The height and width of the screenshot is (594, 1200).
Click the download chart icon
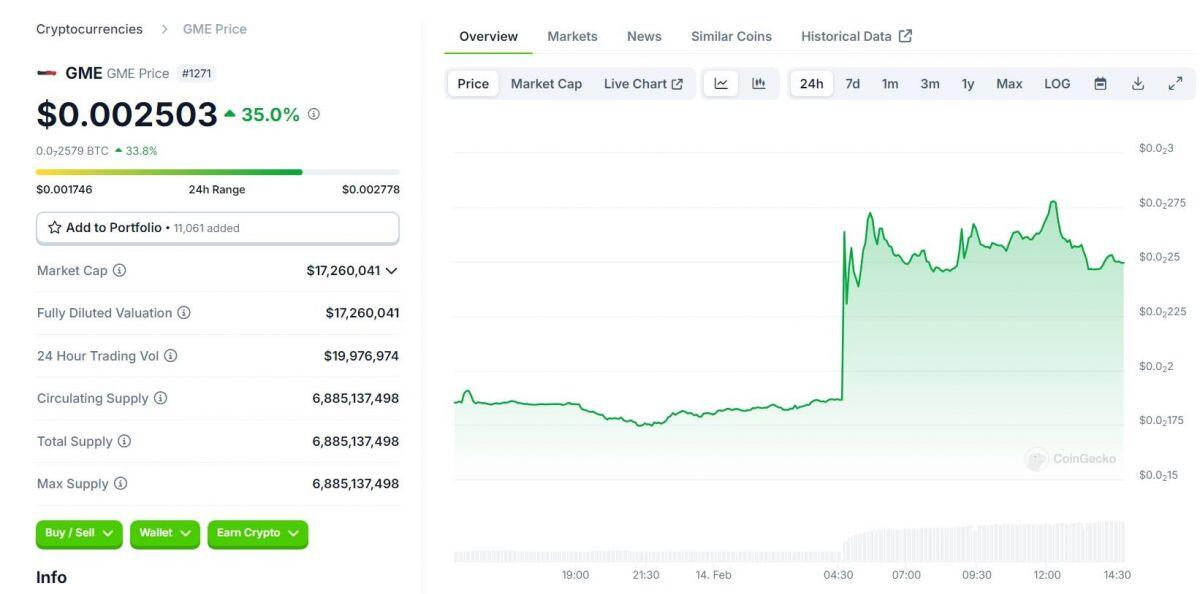(x=1138, y=83)
